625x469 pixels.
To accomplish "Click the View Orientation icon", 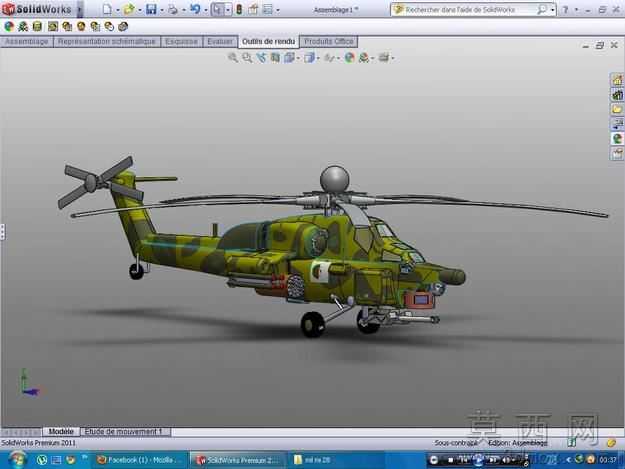I will click(289, 58).
